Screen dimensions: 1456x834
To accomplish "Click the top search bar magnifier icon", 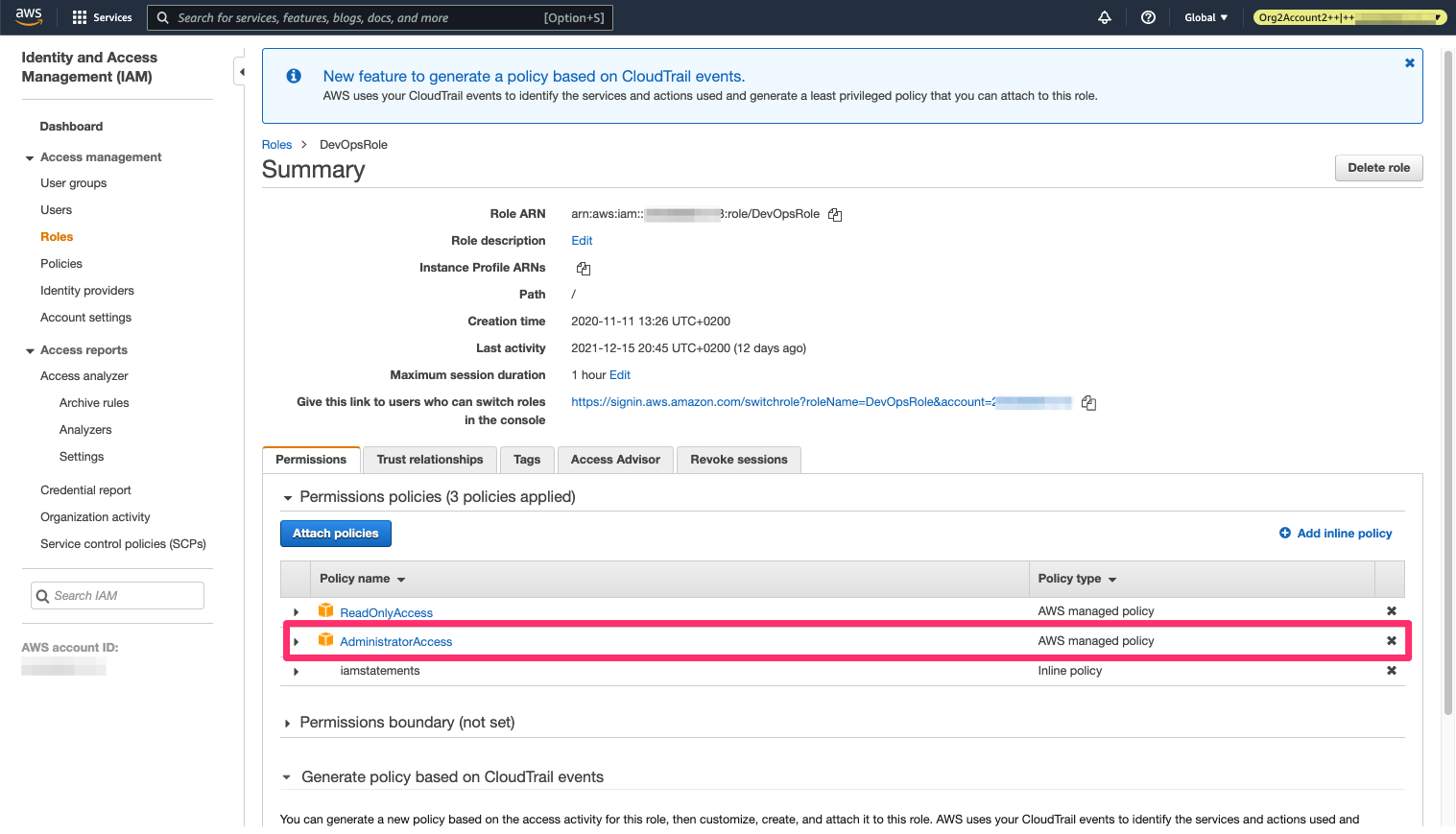I will coord(163,17).
